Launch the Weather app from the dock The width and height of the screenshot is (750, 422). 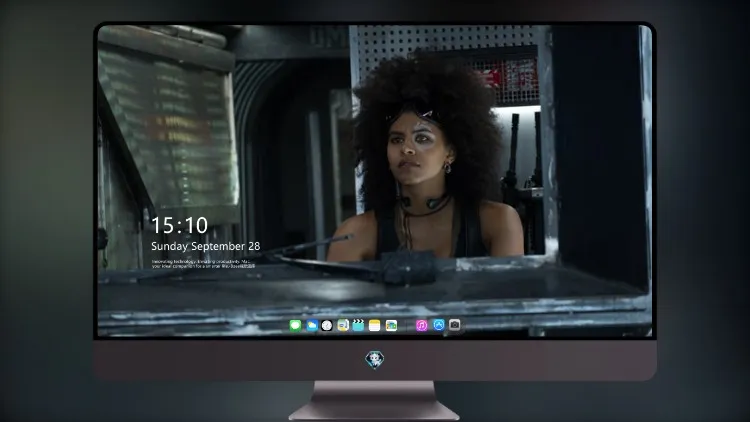[x=312, y=325]
